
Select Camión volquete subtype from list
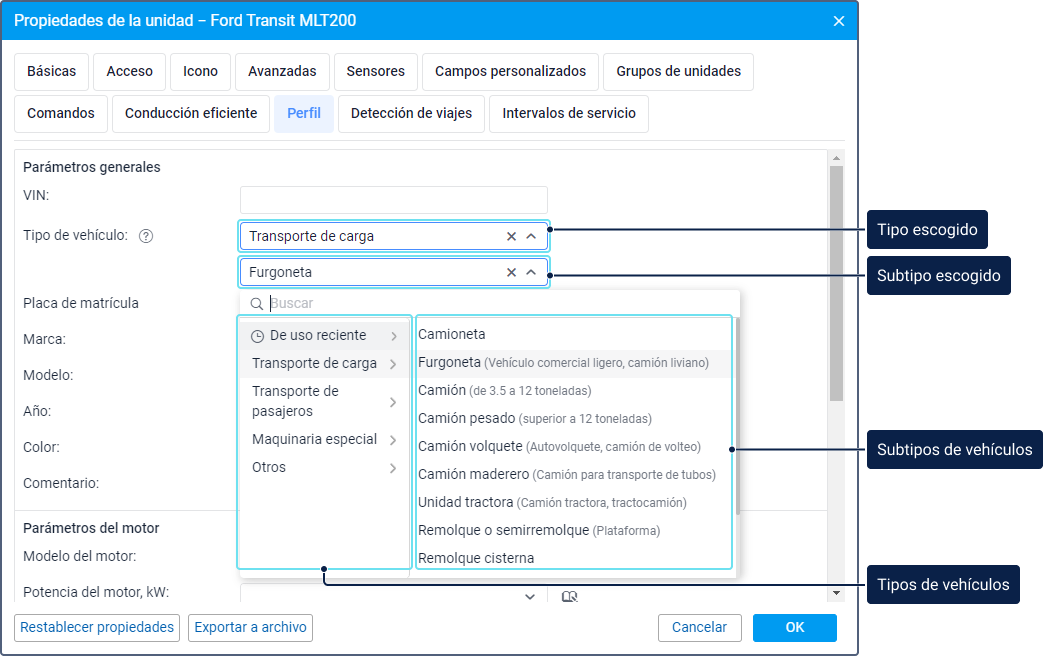click(470, 447)
